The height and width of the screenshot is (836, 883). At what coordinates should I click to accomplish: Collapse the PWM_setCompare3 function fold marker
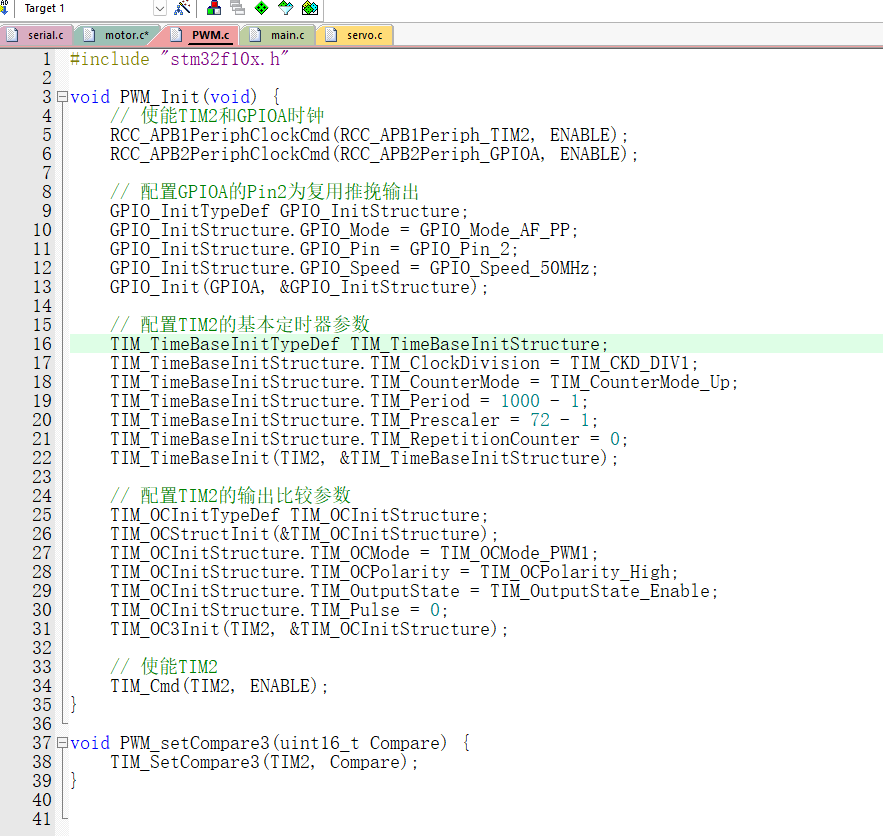tap(63, 743)
